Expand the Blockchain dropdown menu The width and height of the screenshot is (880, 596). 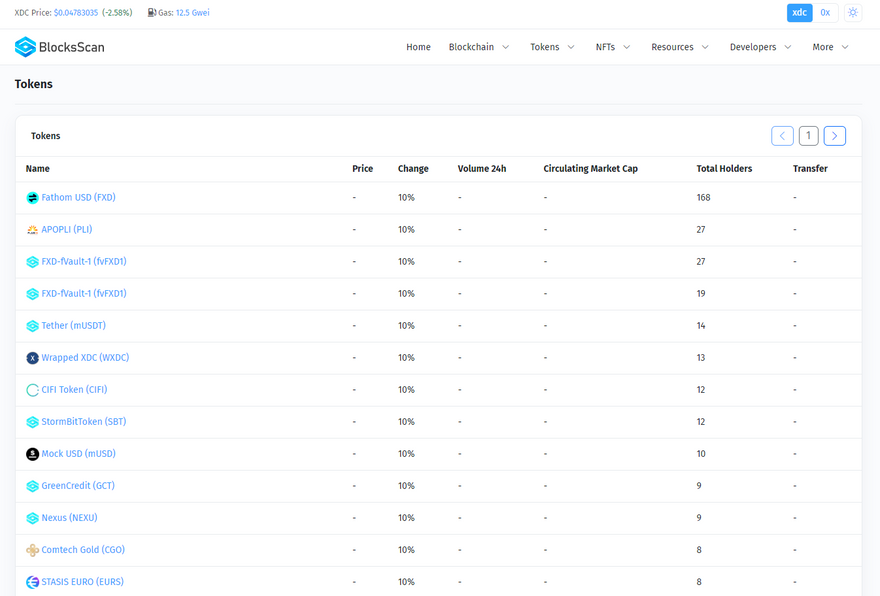(478, 47)
